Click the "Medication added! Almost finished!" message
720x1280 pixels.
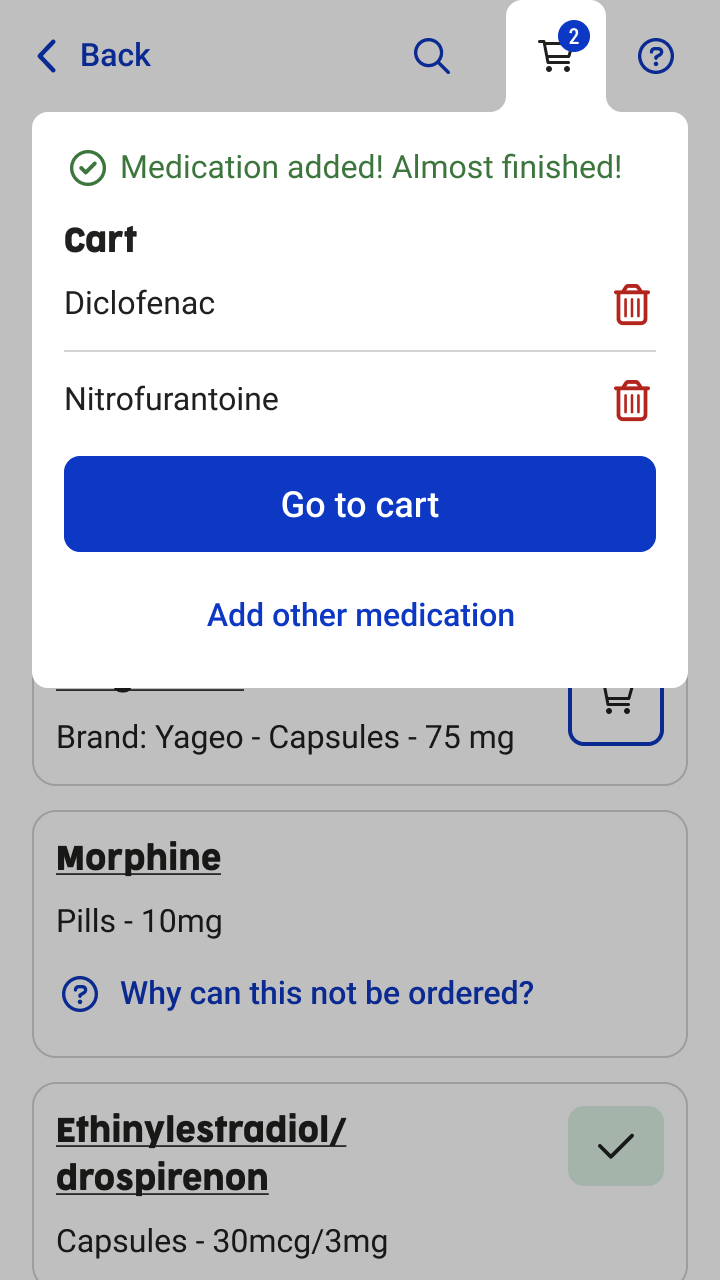371,167
